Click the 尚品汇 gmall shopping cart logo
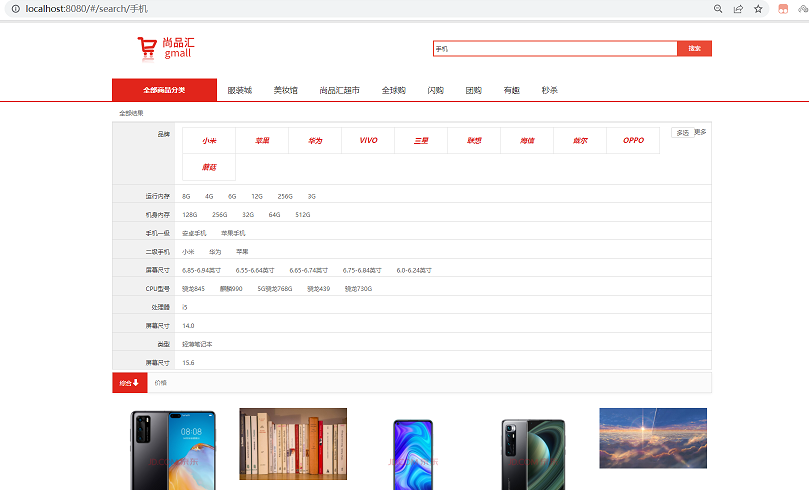 click(166, 48)
